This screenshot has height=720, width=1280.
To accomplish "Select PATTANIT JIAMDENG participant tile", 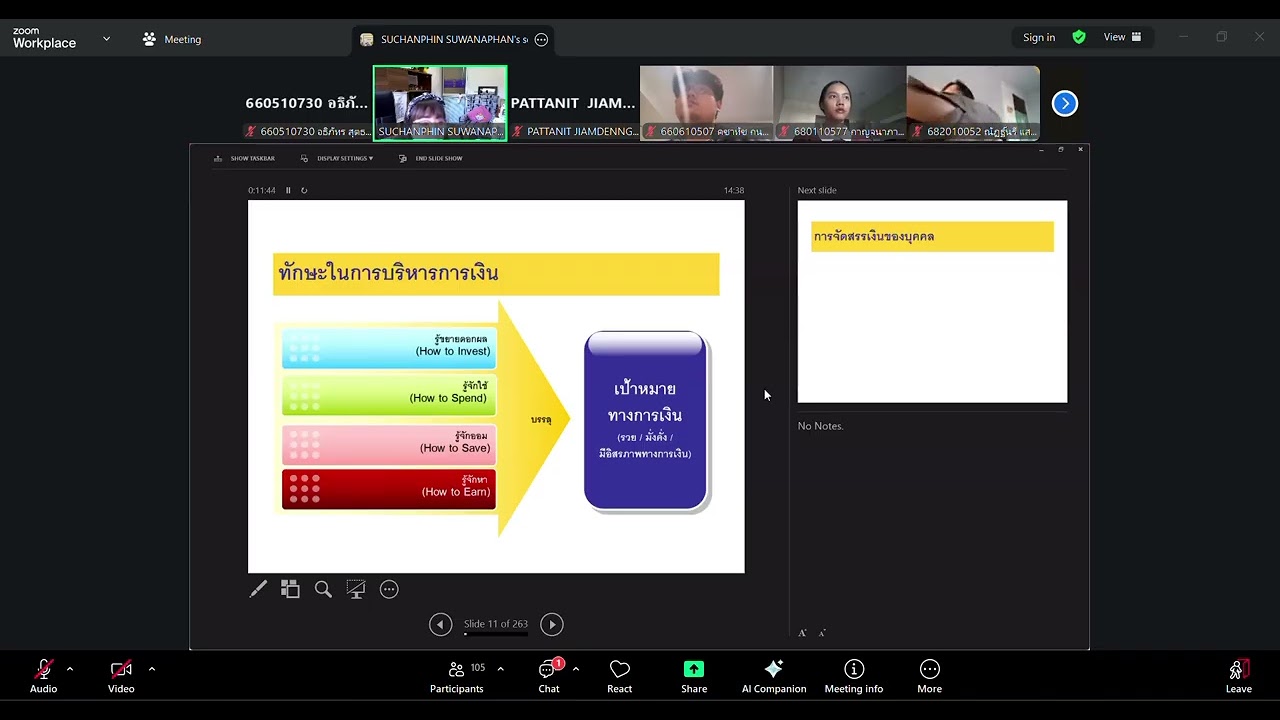I will pyautogui.click(x=573, y=103).
